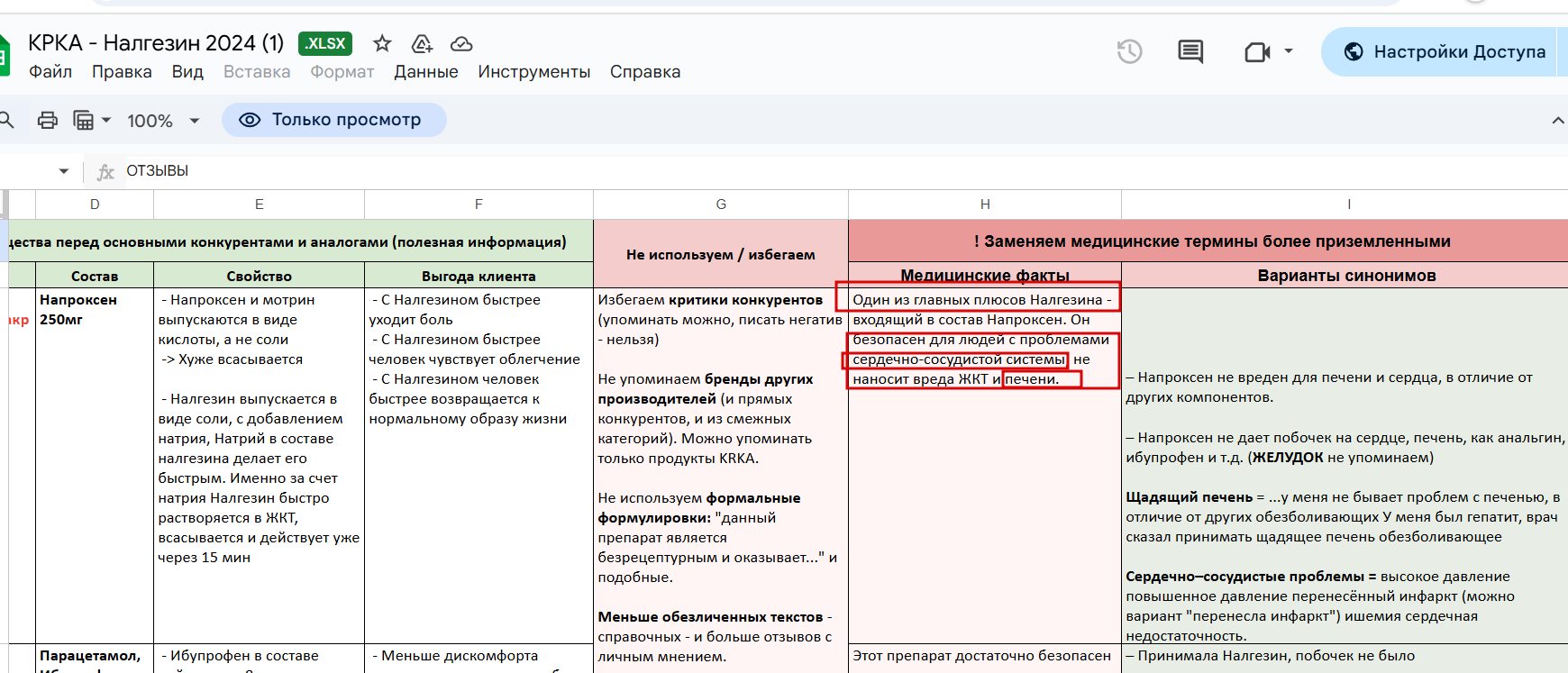The height and width of the screenshot is (673, 1568).
Task: Click the Google Sheets home logo
Action: coord(5,56)
